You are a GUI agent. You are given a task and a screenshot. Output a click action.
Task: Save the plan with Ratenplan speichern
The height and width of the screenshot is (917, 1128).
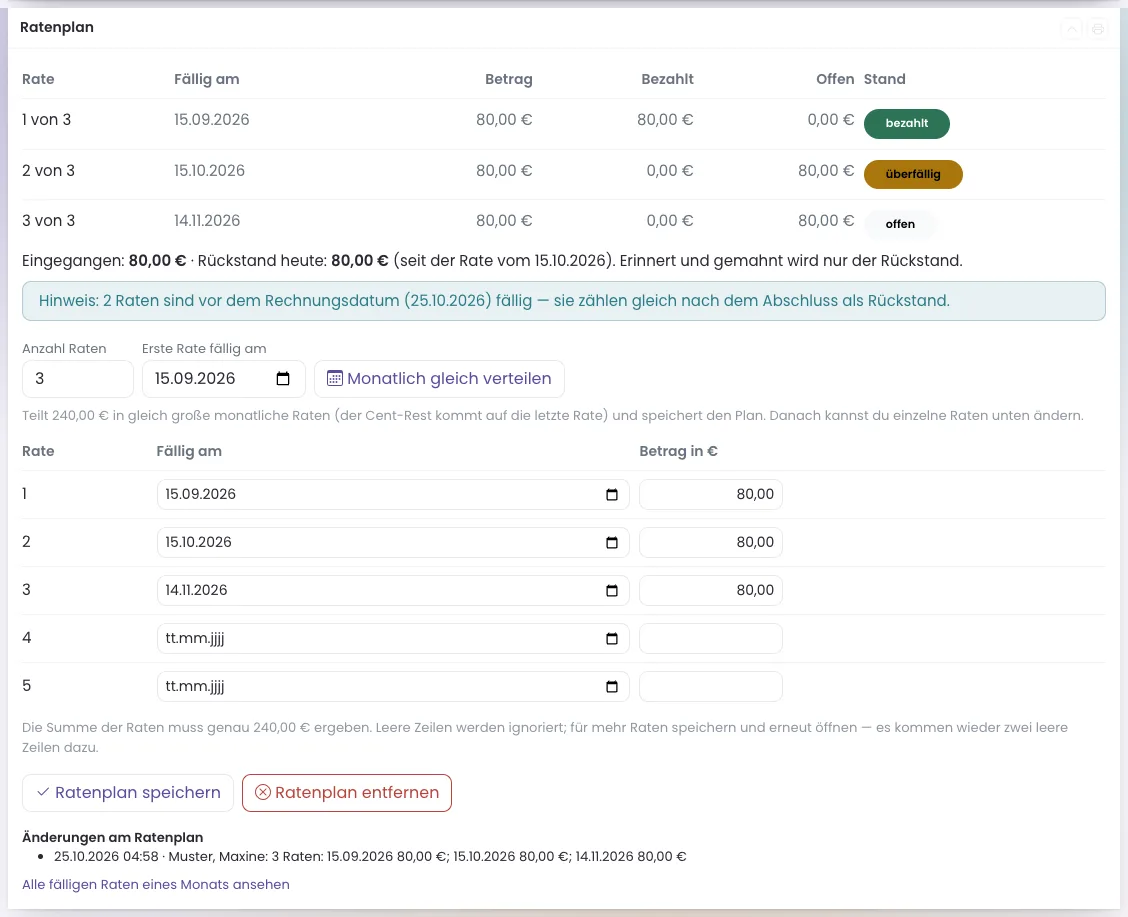coord(128,793)
